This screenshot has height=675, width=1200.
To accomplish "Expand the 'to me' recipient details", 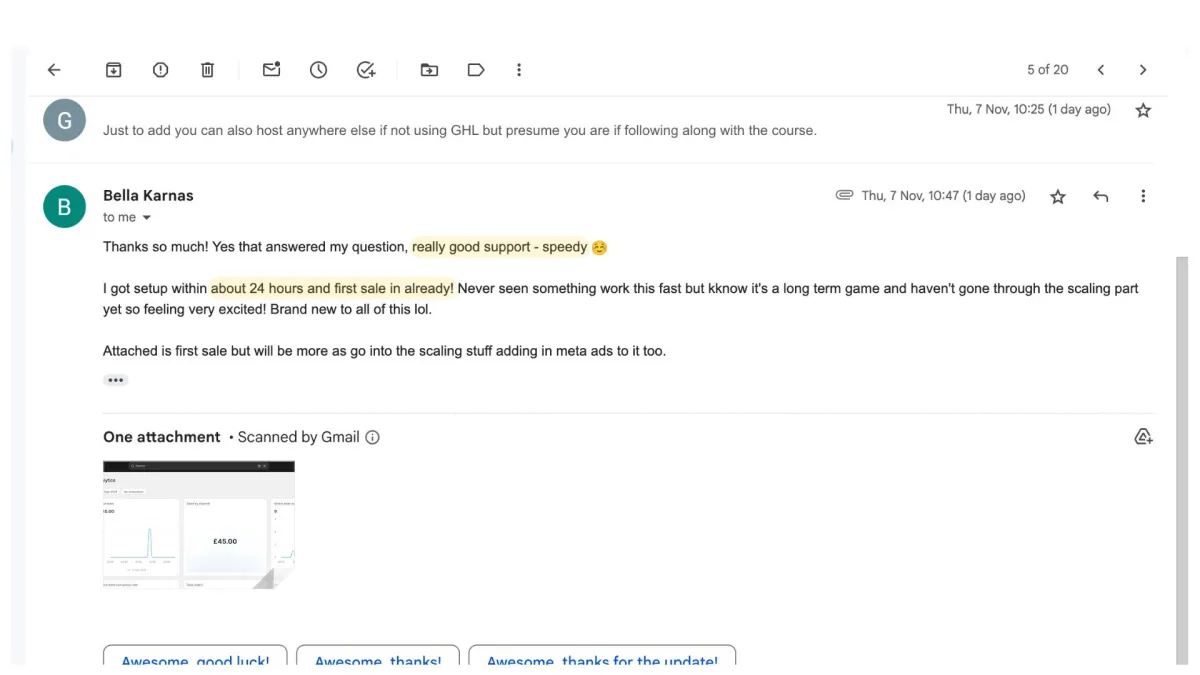I will click(x=146, y=218).
